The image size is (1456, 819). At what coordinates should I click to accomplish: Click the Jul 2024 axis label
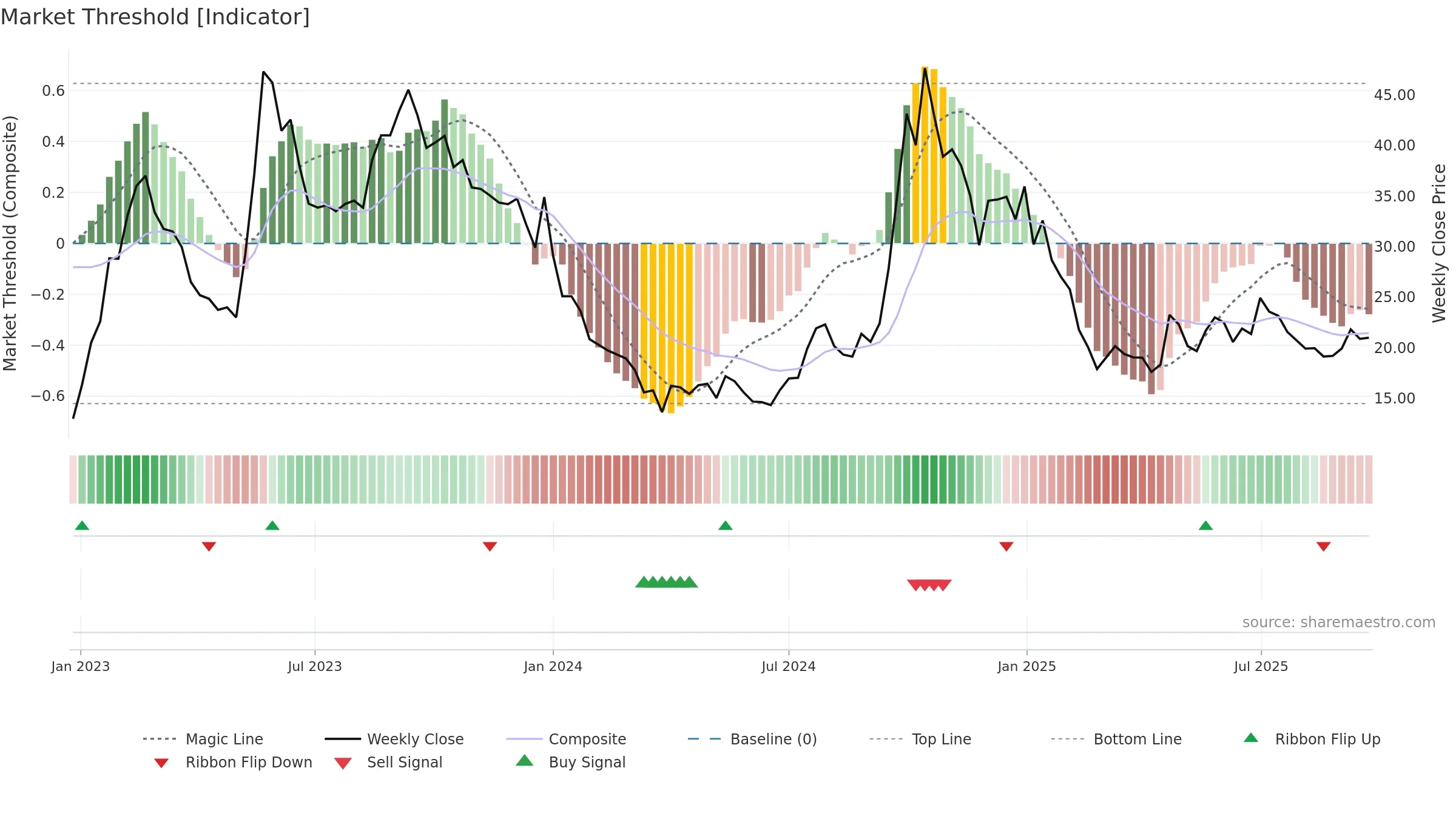tap(789, 667)
